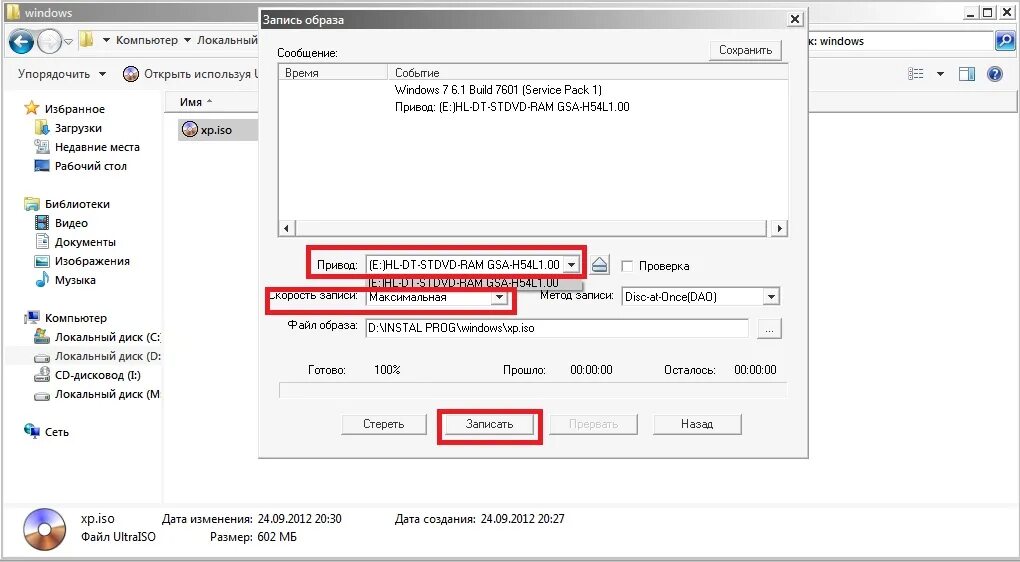This screenshot has height=562, width=1020.
Task: Click the Explorer search box
Action: 902,41
